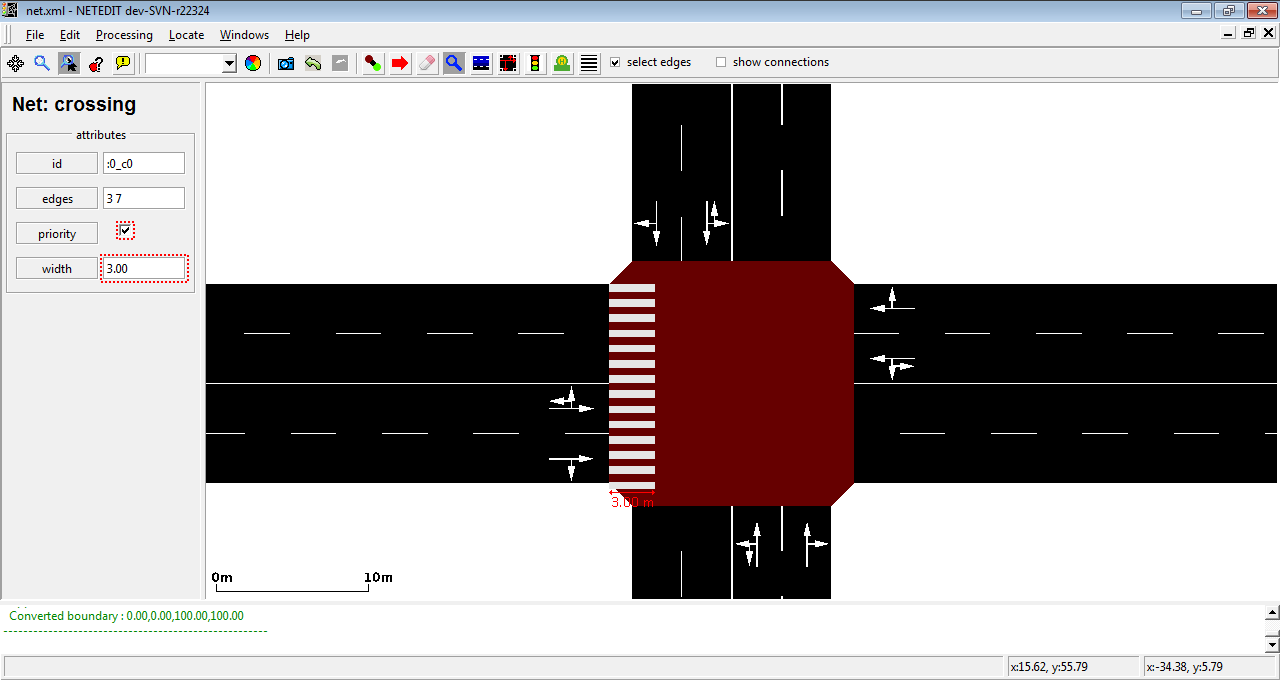Open the Locate menu
This screenshot has width=1280, height=680.
point(186,35)
